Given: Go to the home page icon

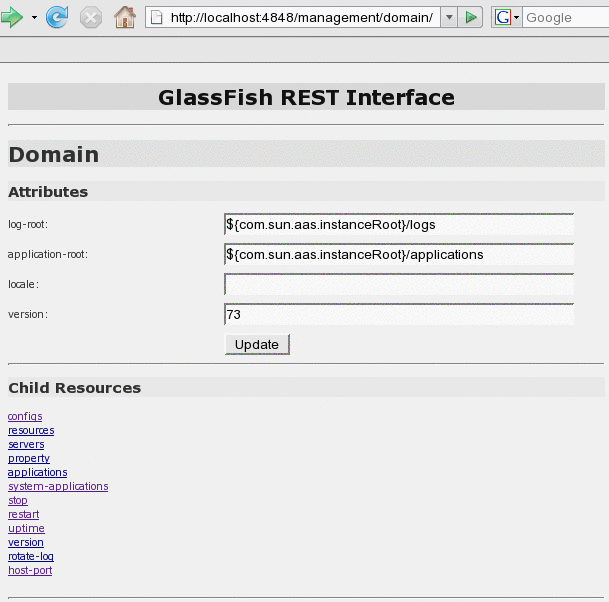Looking at the screenshot, I should (125, 17).
